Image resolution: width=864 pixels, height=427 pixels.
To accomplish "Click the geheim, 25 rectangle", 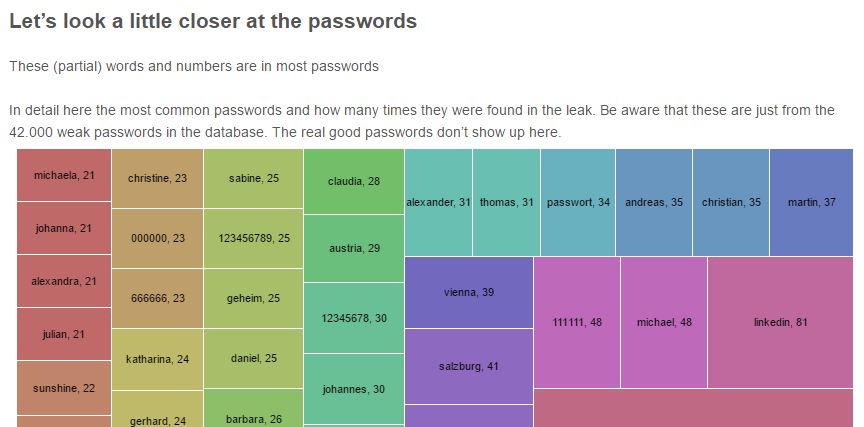I will coord(253,299).
